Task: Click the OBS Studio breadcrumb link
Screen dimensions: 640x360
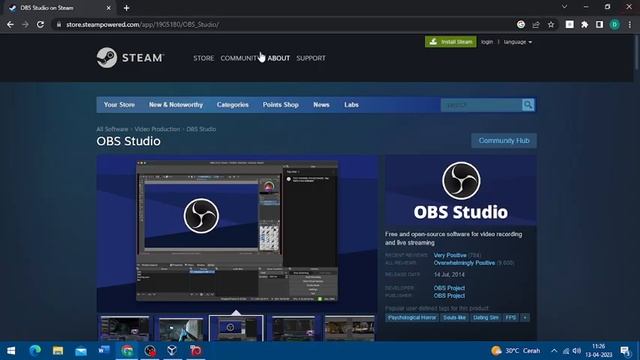Action: tap(201, 129)
